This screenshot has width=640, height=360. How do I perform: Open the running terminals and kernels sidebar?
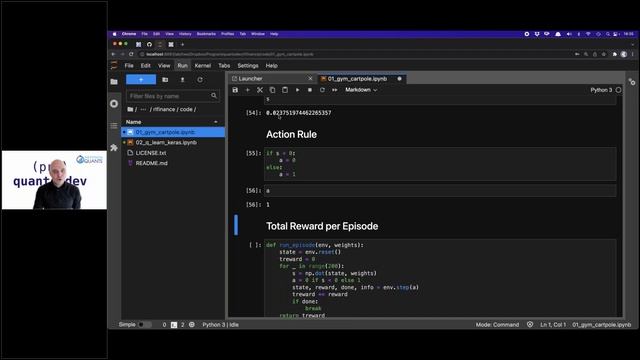pos(114,104)
